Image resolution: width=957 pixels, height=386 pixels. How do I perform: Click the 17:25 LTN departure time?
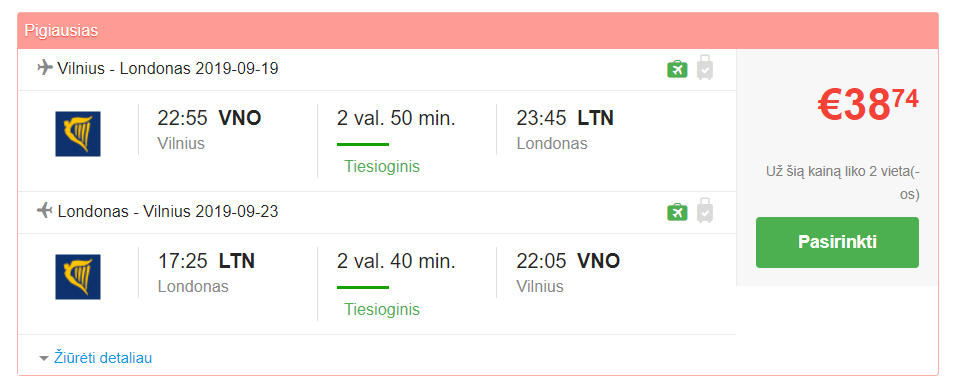point(206,261)
